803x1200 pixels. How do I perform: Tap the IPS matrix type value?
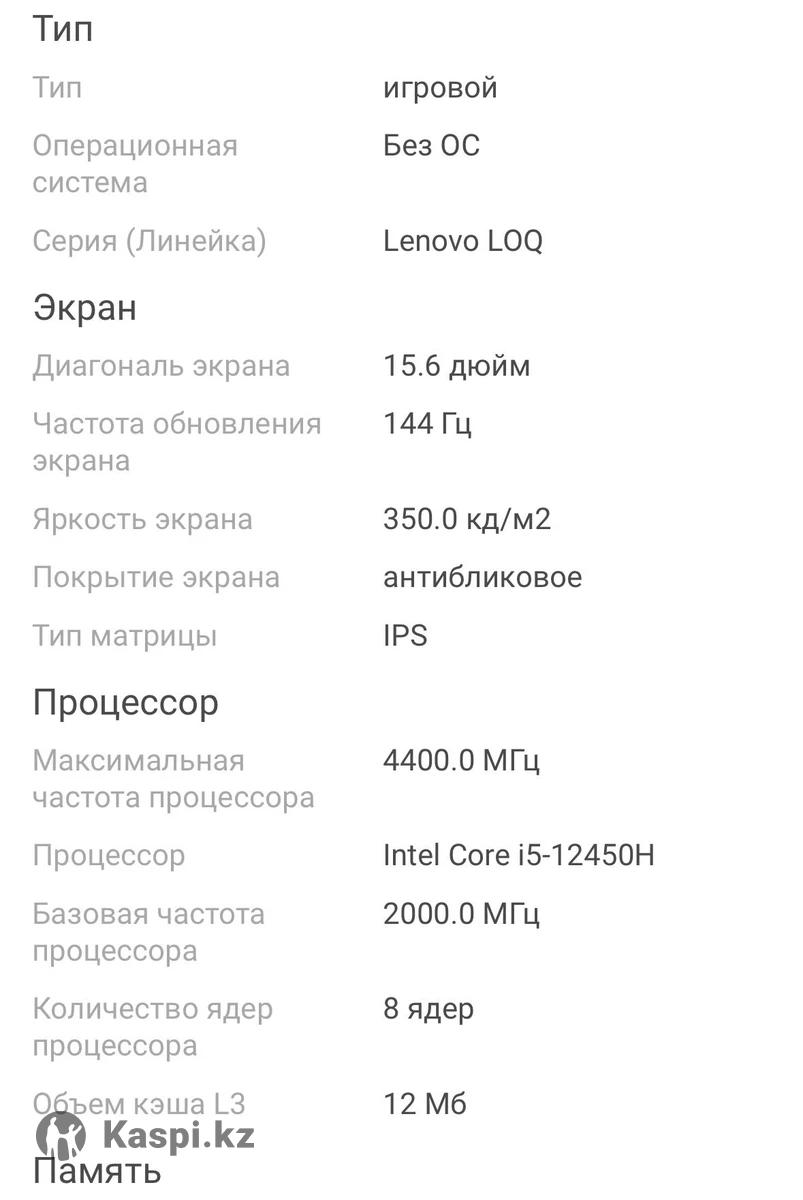coord(405,636)
